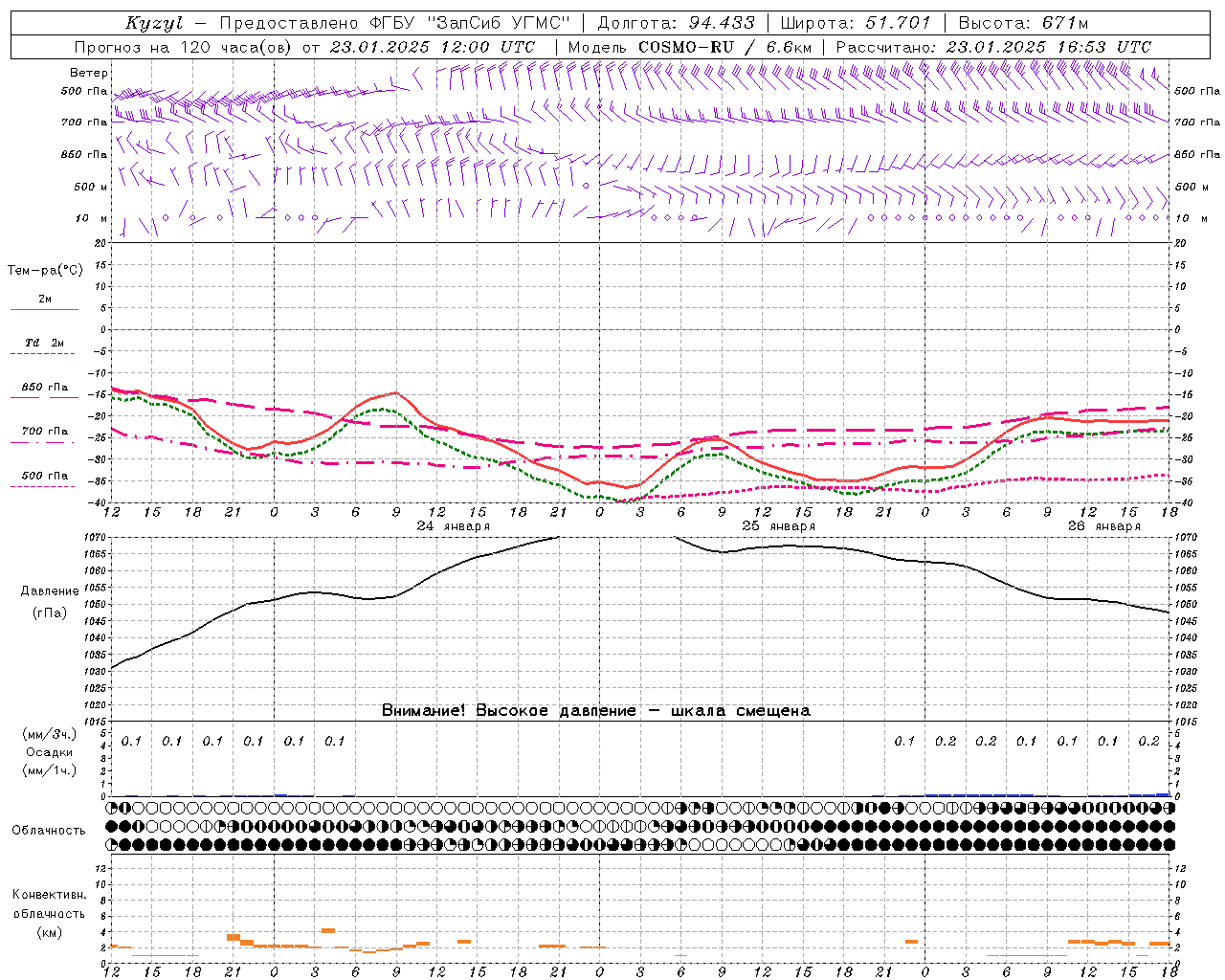Click the "Облачность" cloud cover label
1225x980 pixels.
49,831
